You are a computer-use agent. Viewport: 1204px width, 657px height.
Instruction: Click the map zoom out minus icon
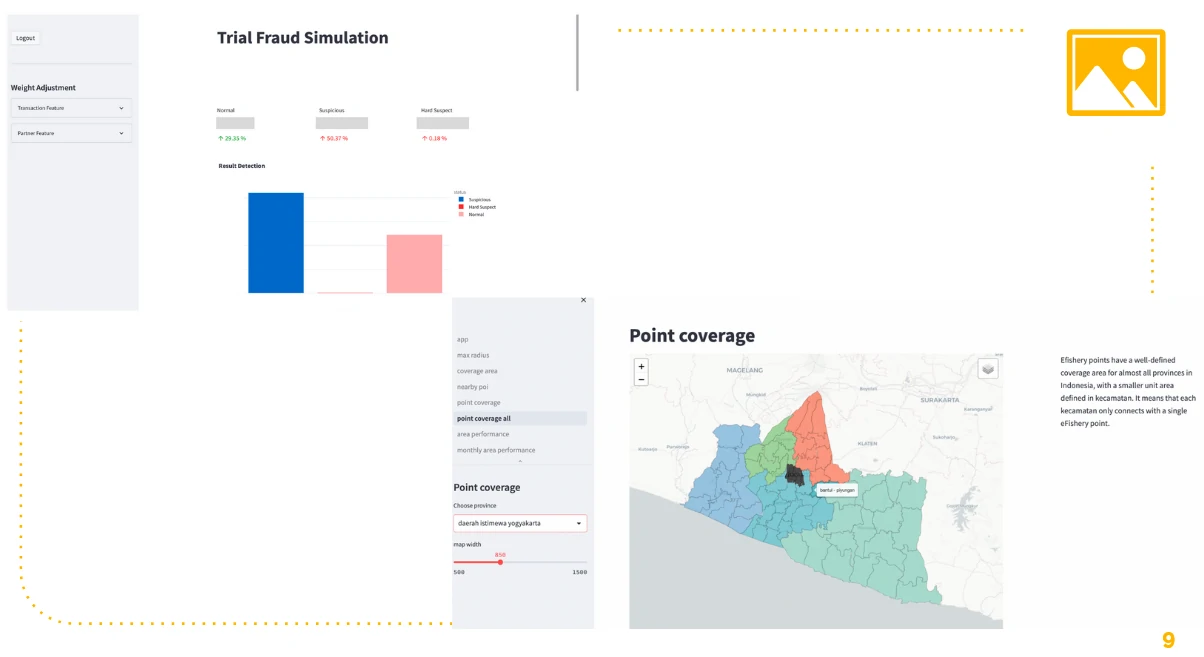point(641,379)
